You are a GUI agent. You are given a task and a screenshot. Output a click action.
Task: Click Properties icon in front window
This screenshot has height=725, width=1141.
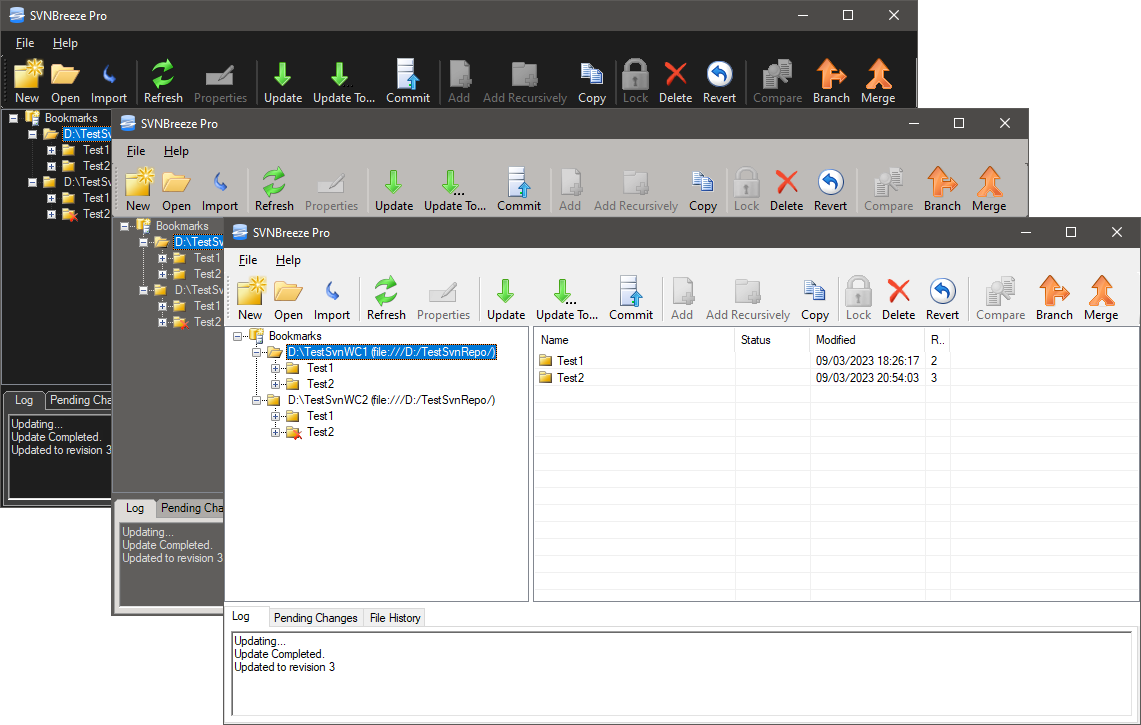tap(443, 299)
